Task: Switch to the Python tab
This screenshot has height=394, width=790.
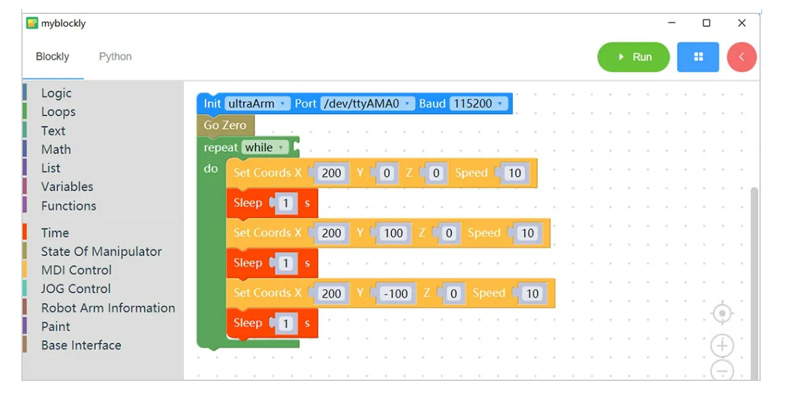Action: pyautogui.click(x=115, y=56)
